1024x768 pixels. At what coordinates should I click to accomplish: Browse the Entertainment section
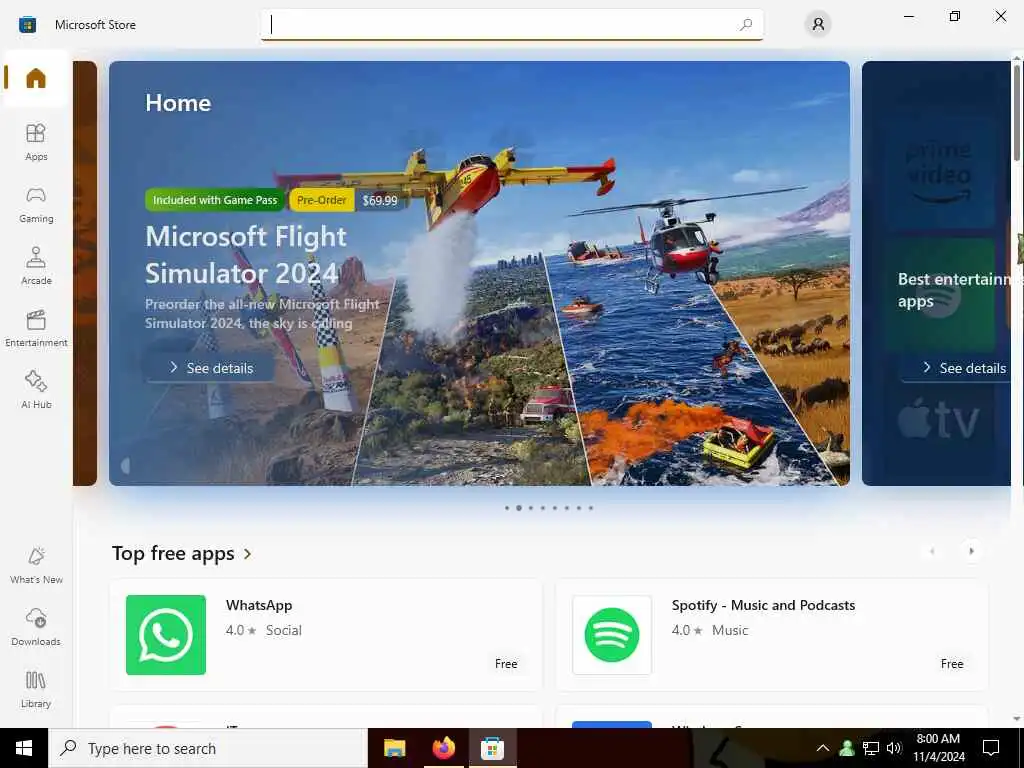36,328
